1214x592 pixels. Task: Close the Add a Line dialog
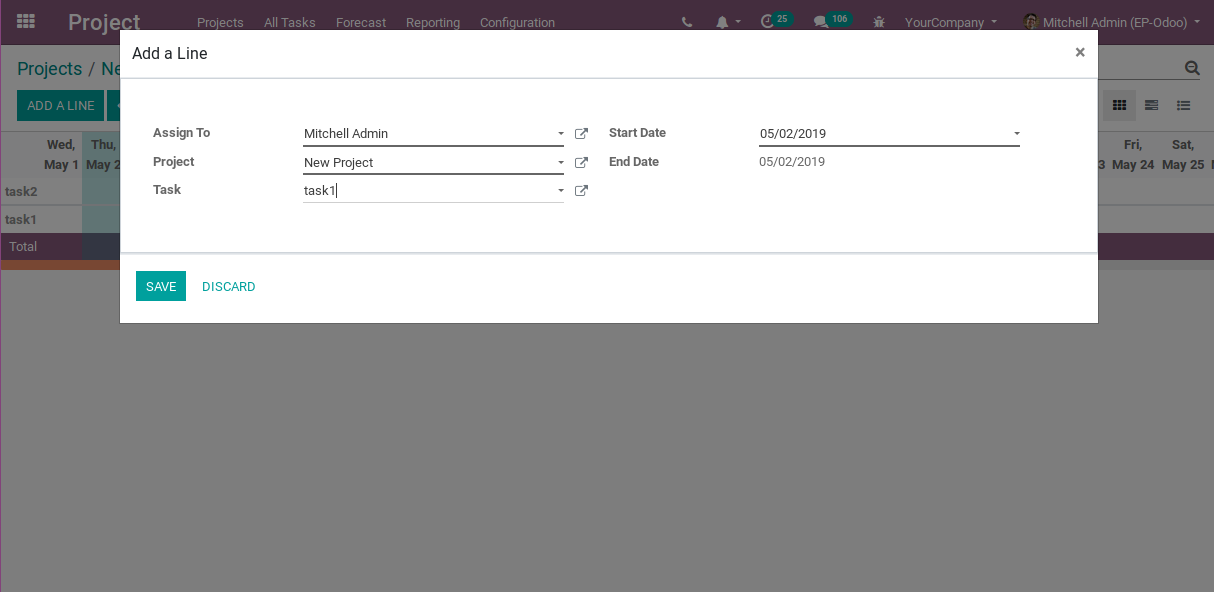(x=1080, y=52)
